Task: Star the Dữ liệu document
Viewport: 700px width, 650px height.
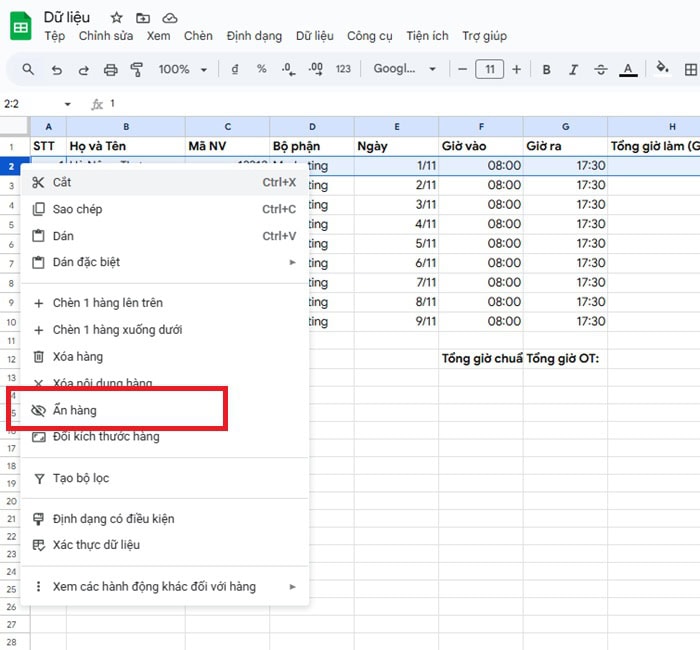Action: (117, 18)
